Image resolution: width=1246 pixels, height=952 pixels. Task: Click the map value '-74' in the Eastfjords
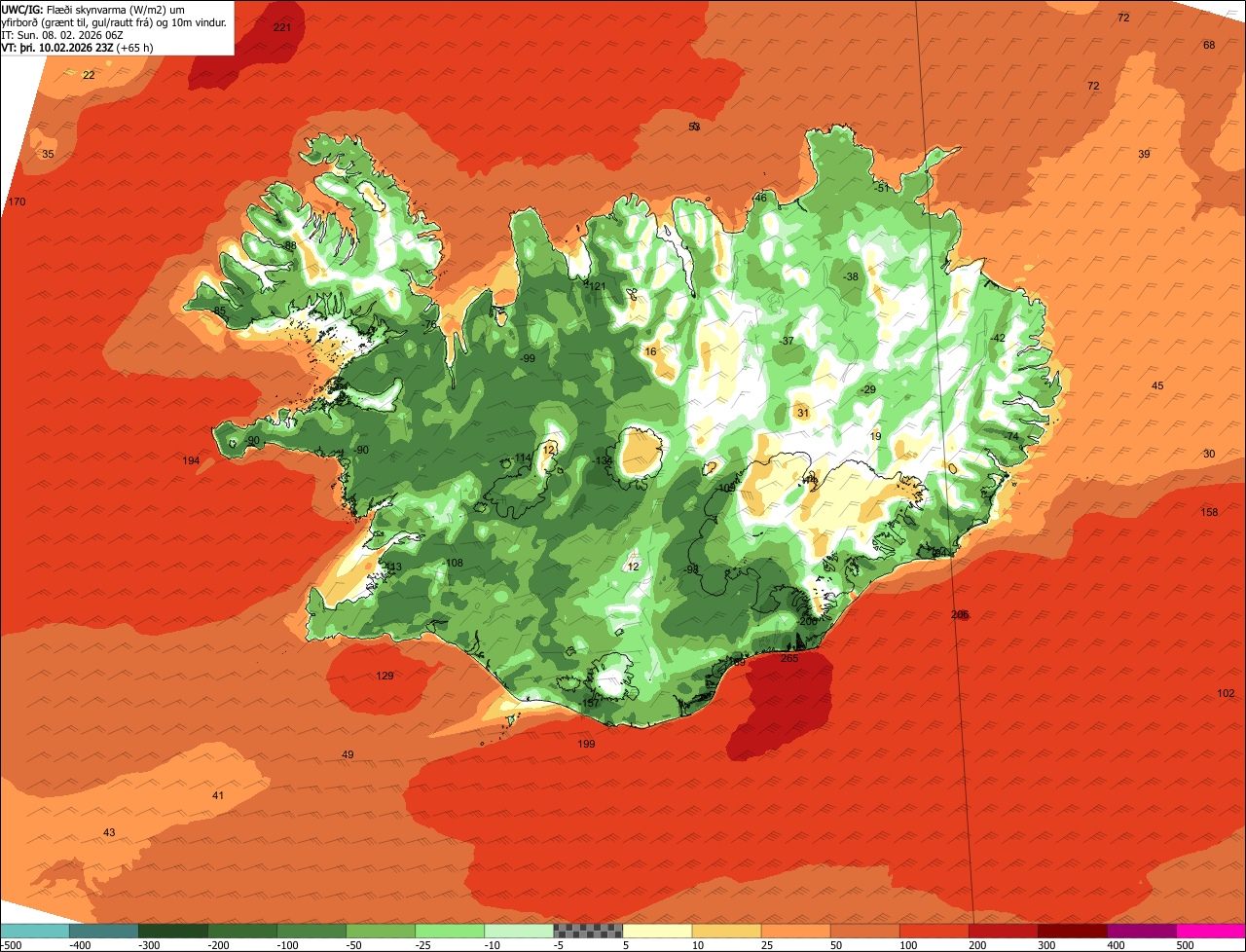tap(1011, 437)
